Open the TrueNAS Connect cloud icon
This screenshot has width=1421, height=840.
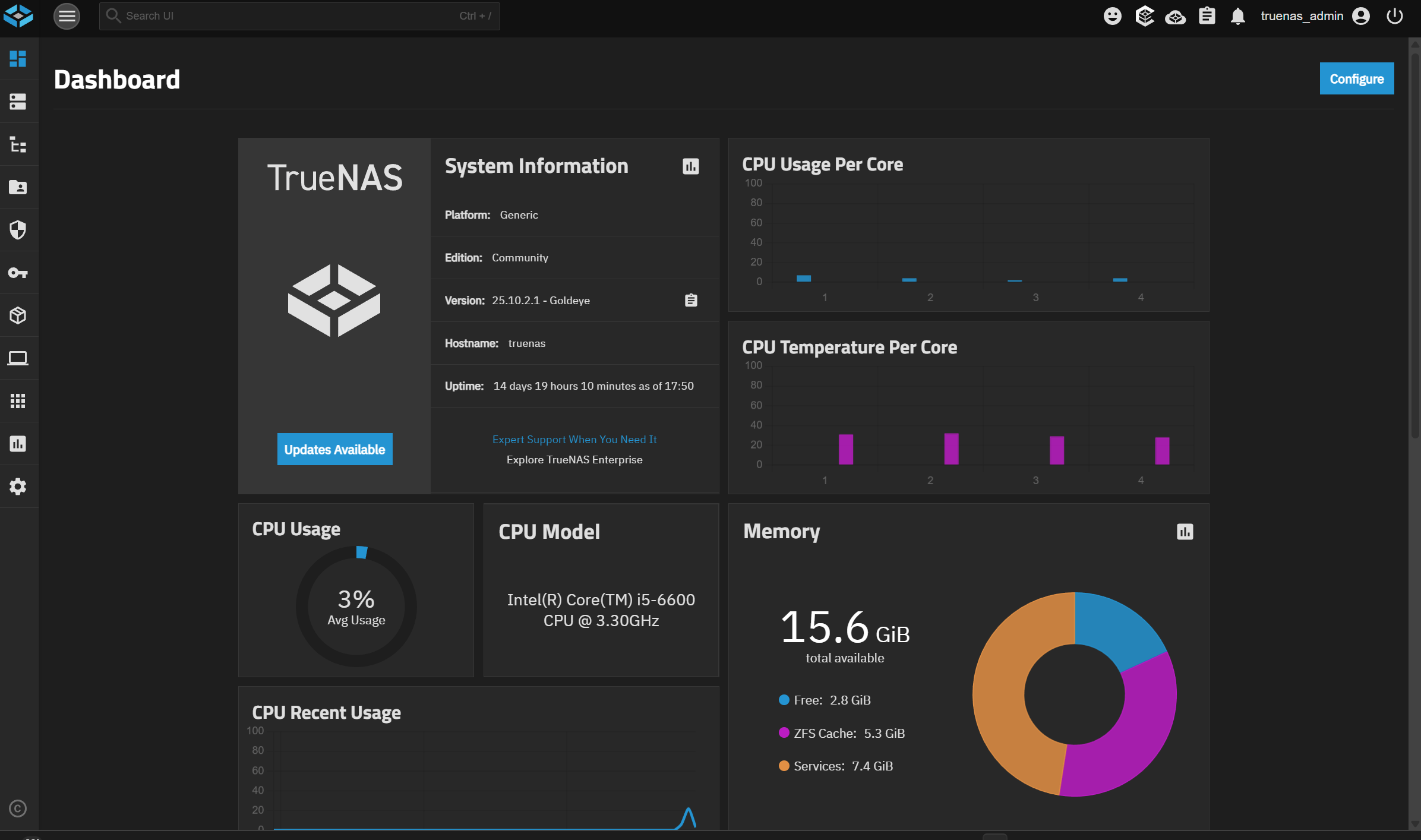coord(1175,17)
